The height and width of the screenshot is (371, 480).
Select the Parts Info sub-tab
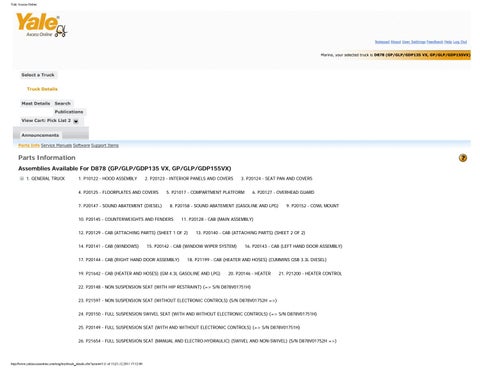tap(29, 145)
